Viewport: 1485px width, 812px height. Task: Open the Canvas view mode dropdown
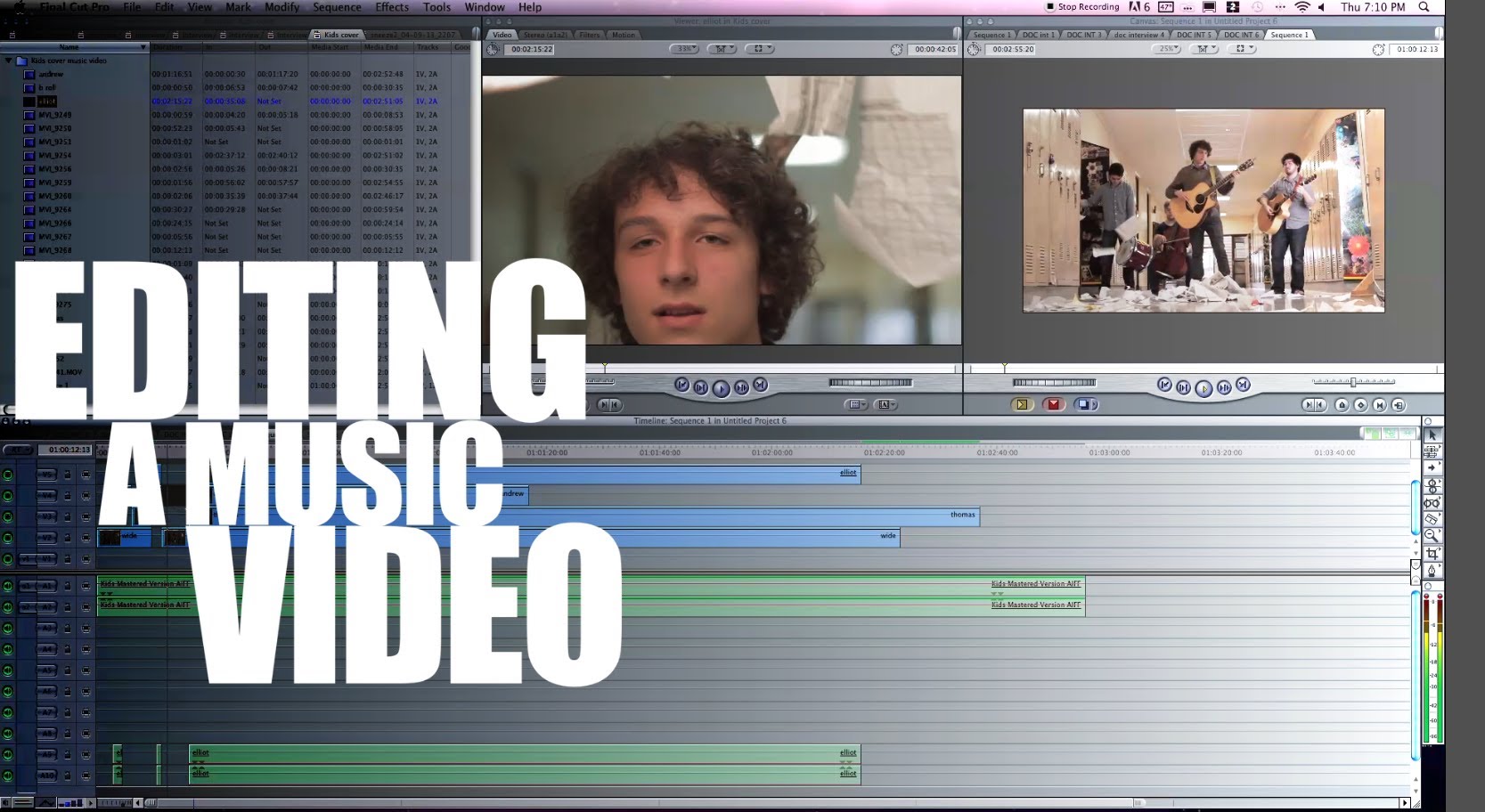click(1241, 49)
